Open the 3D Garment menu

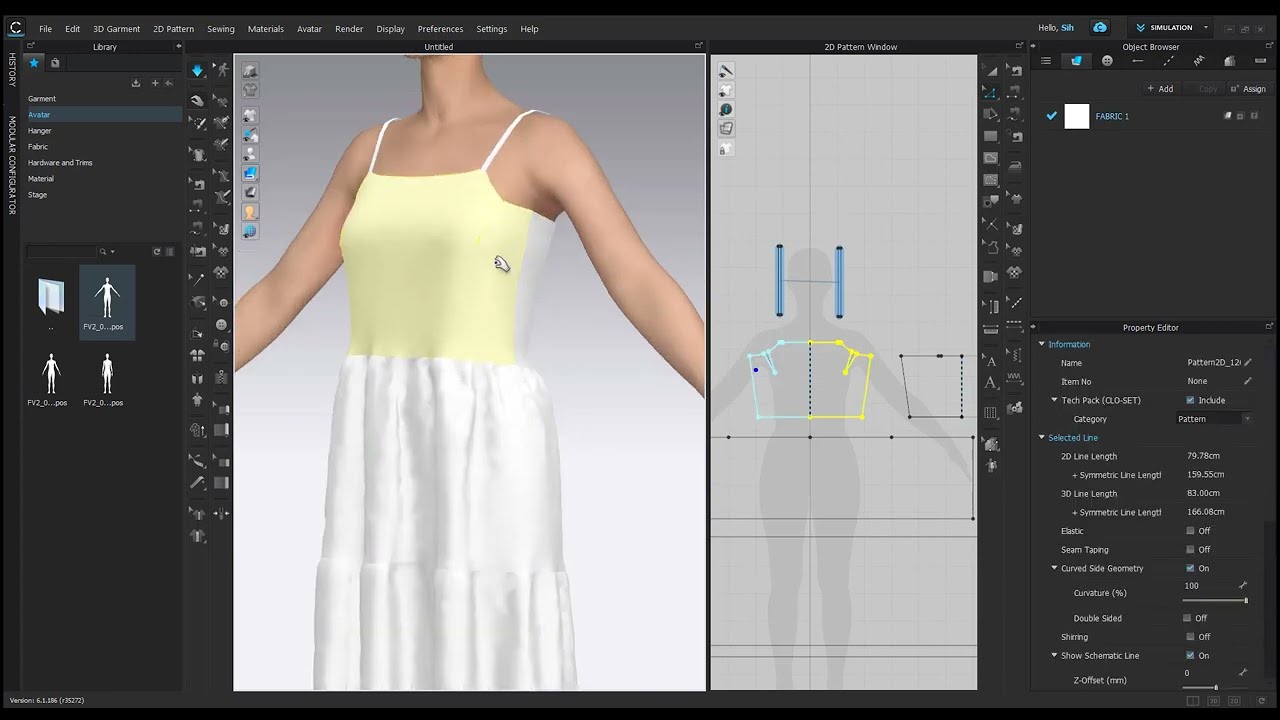click(x=116, y=29)
